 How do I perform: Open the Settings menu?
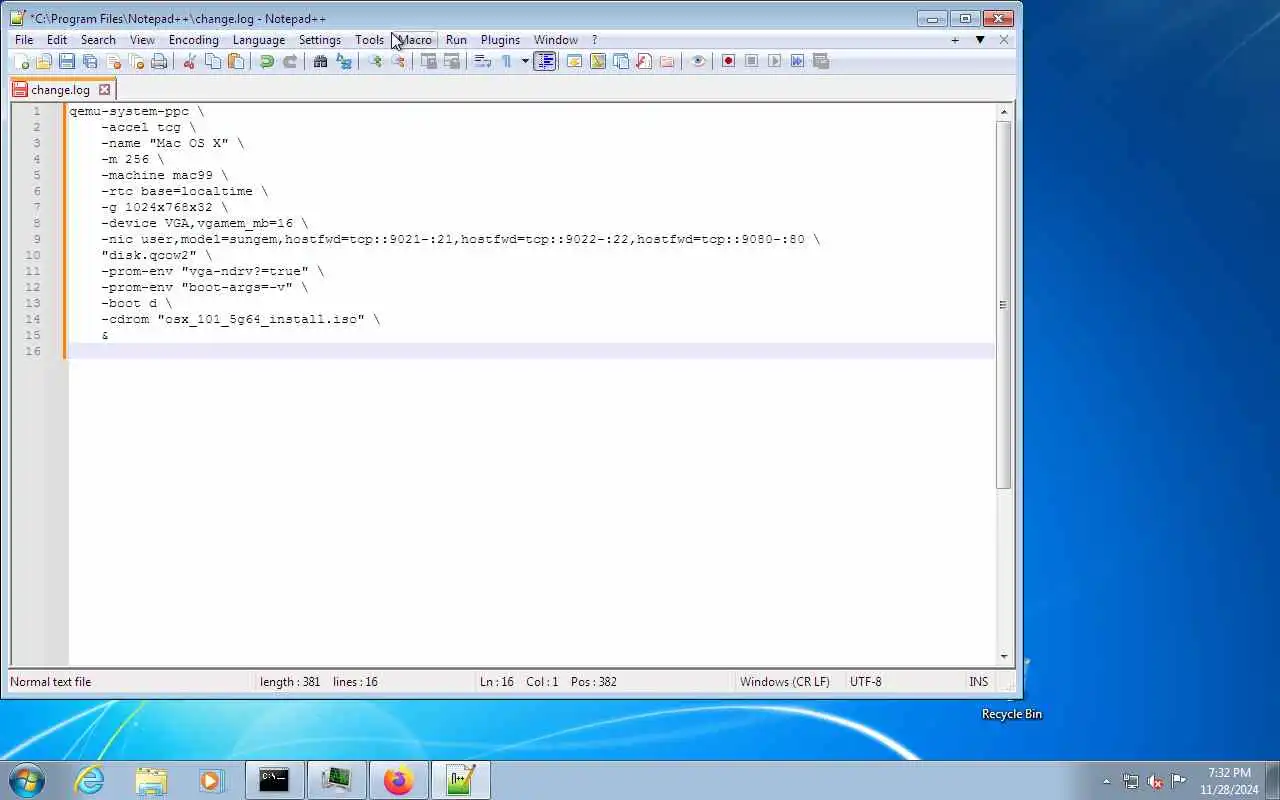coord(320,40)
